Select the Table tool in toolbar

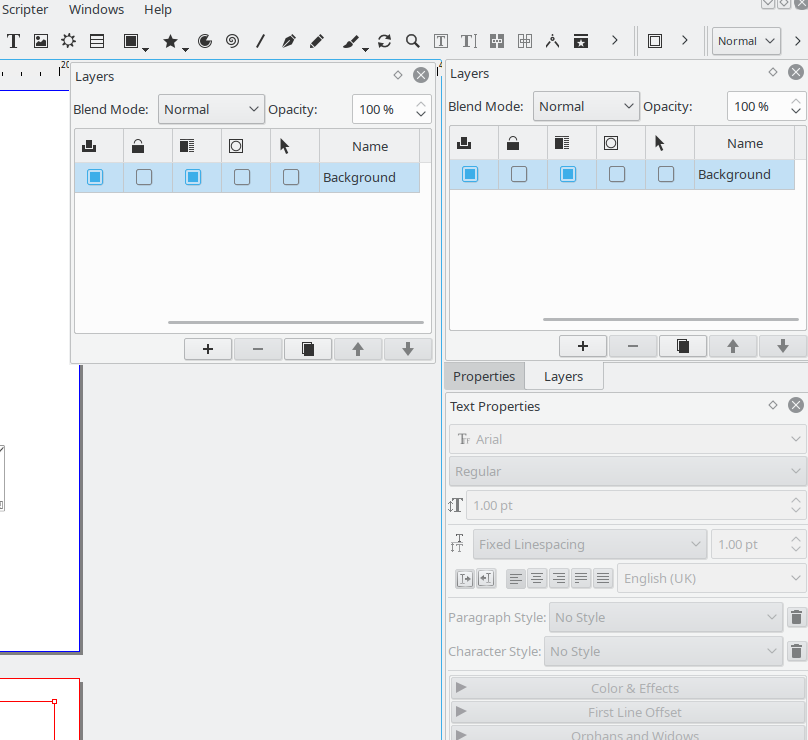pos(97,41)
